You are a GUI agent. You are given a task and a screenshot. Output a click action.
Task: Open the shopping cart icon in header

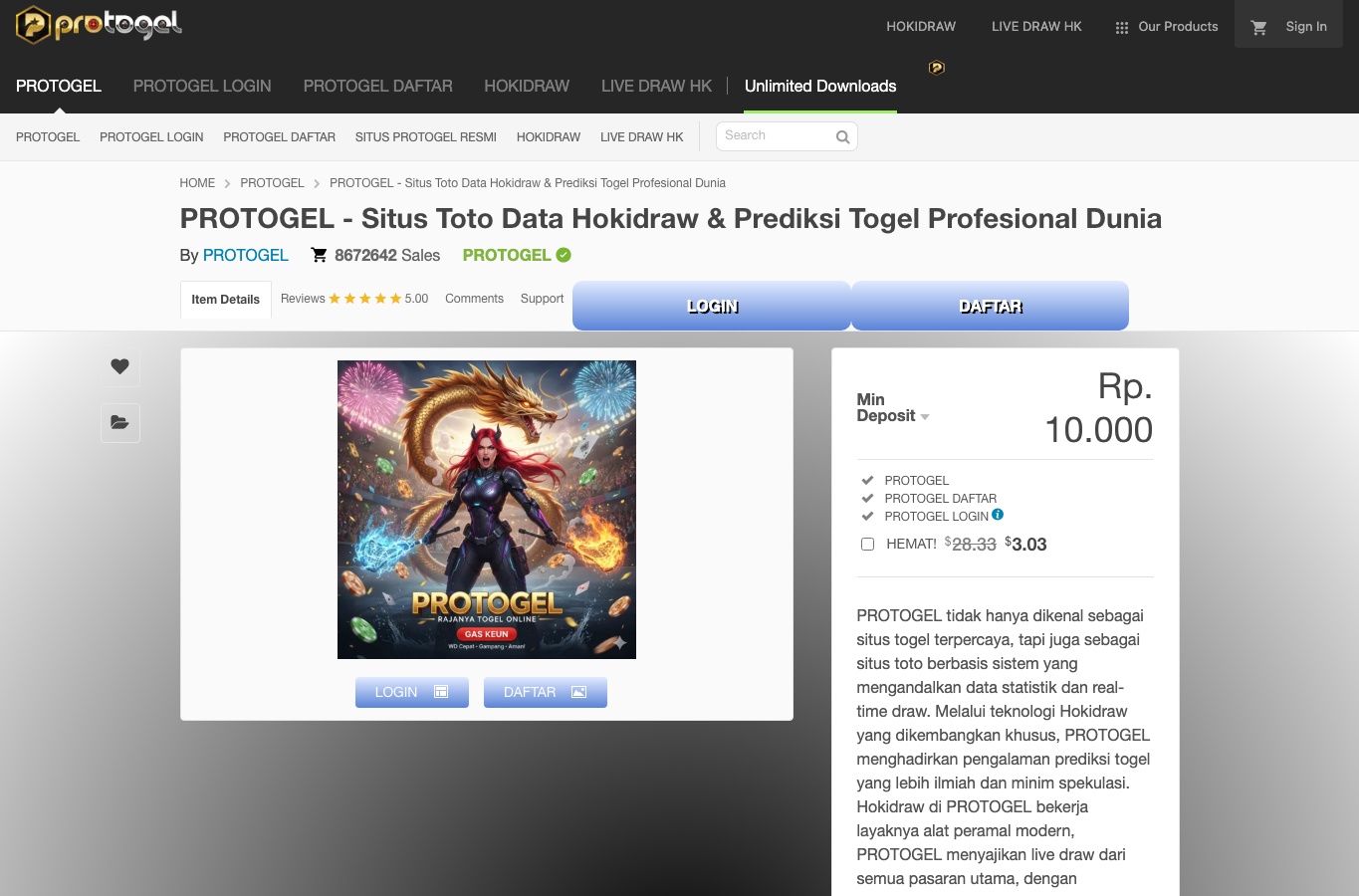coord(1258,27)
